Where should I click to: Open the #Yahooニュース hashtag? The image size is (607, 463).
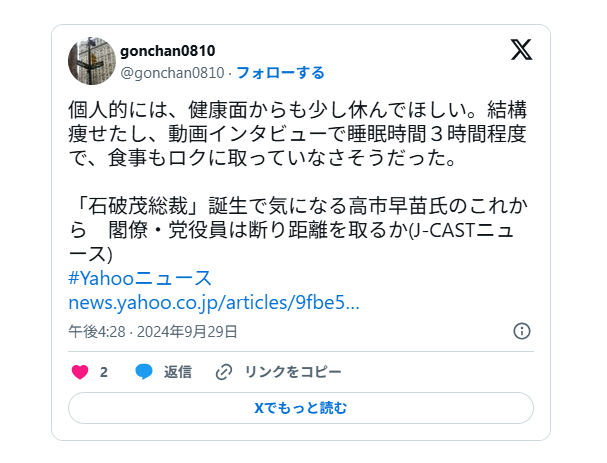140,278
